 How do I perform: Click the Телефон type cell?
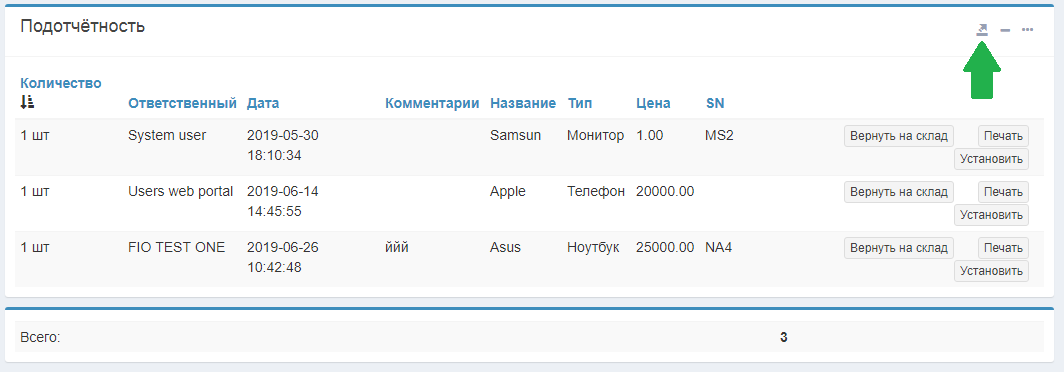point(596,191)
